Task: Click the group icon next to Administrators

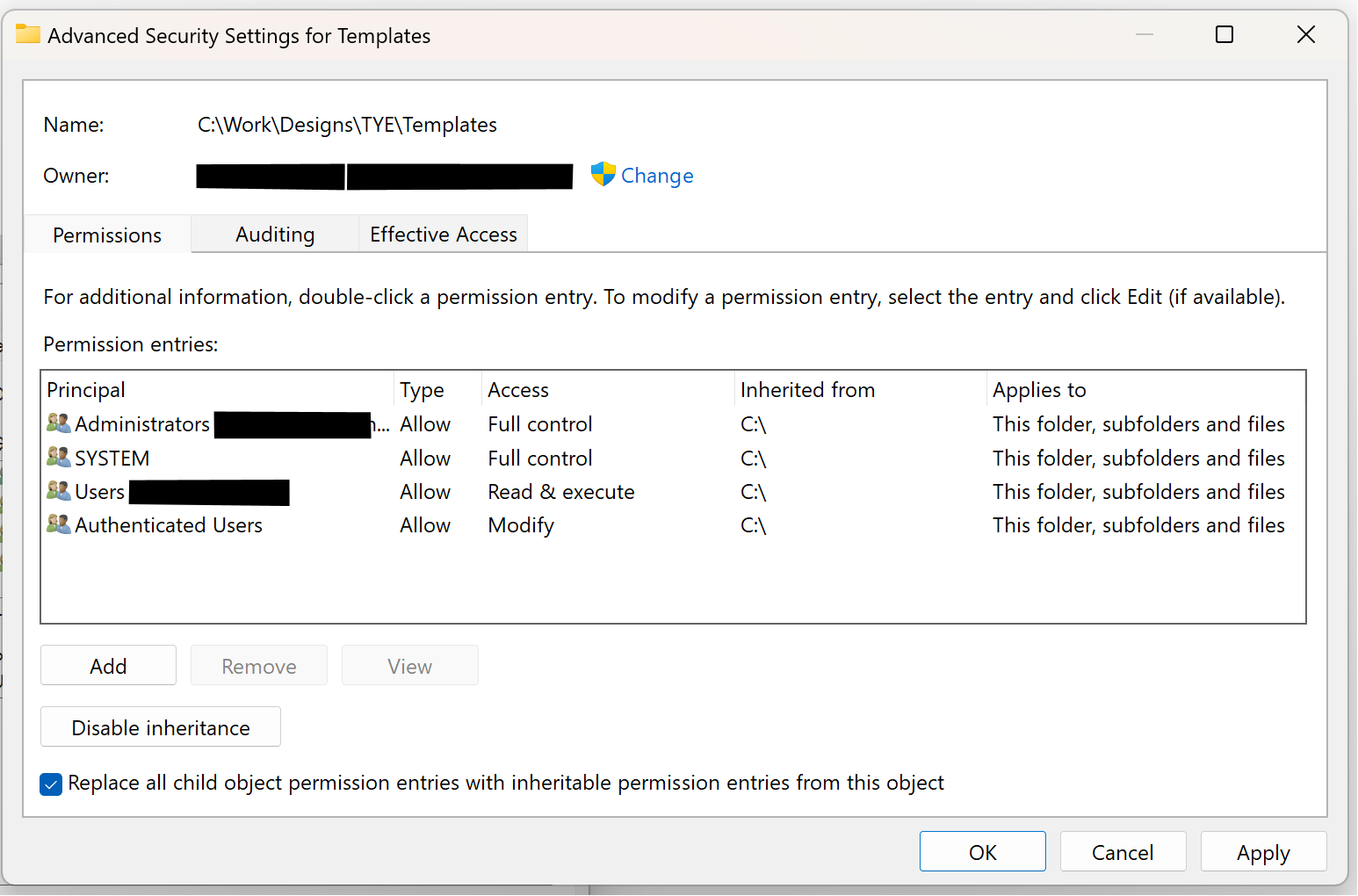Action: pos(58,423)
